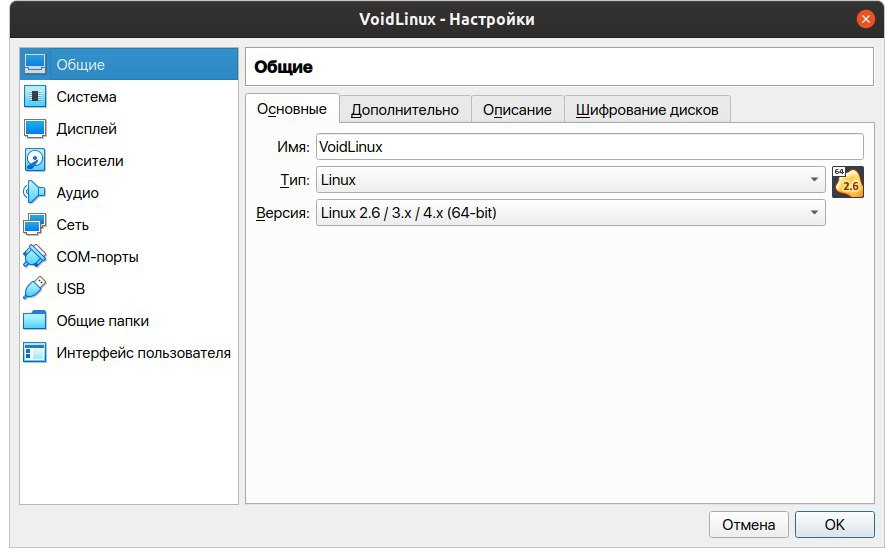
Task: Open the Дисплей screen icon
Action: [x=35, y=128]
